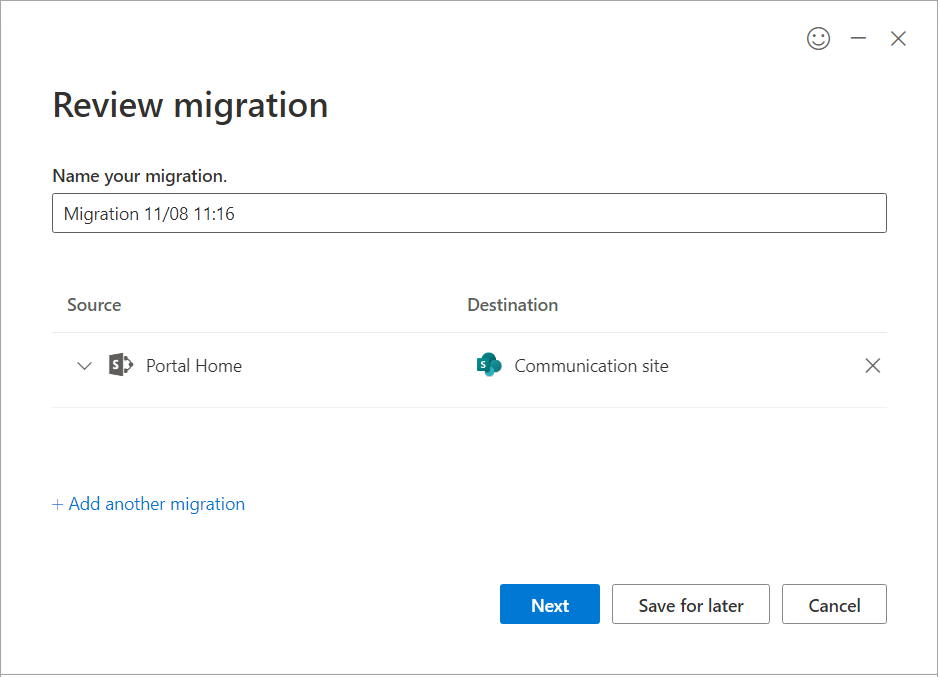Minimize the migration tool window

[858, 39]
